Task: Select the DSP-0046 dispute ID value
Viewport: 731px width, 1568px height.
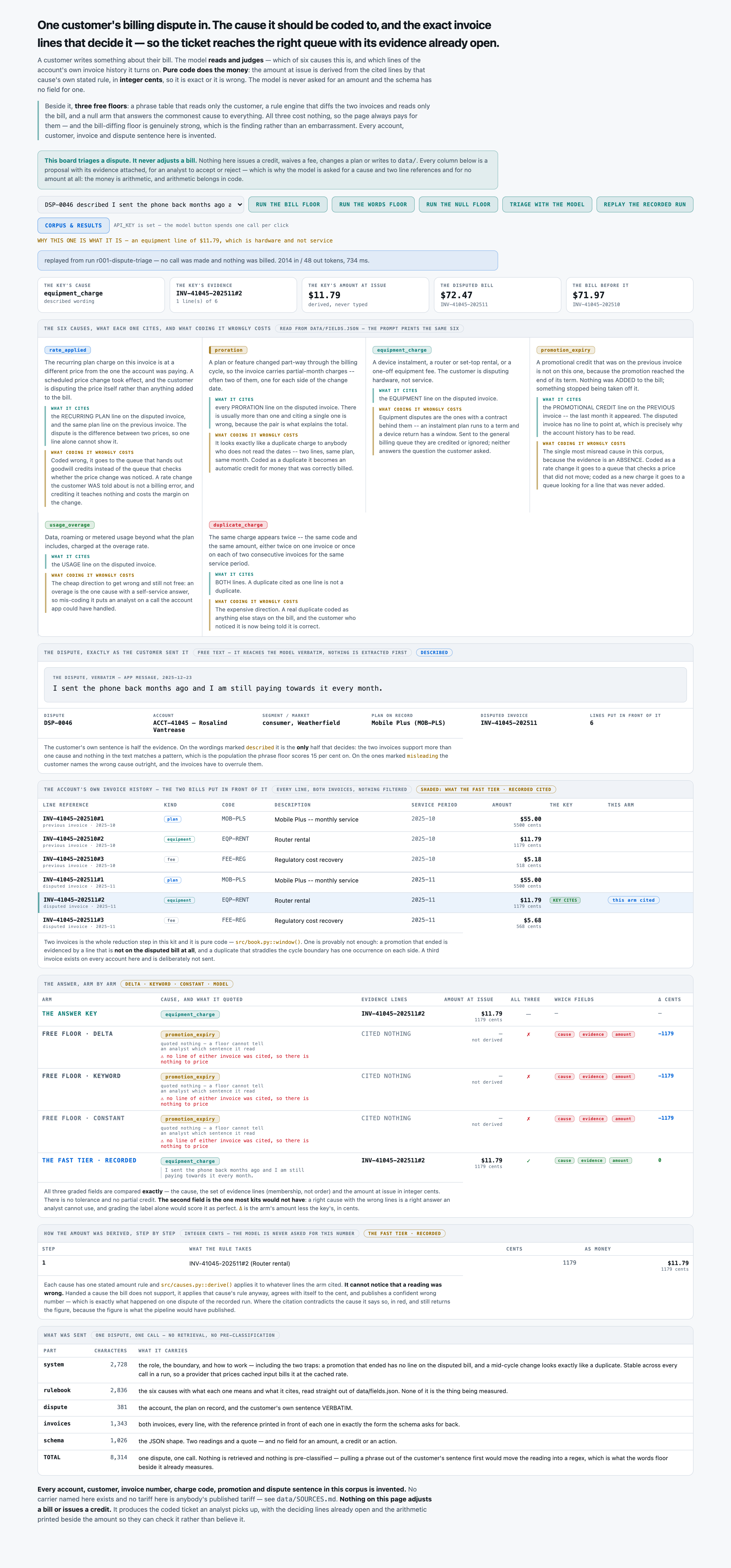Action: pyautogui.click(x=58, y=723)
